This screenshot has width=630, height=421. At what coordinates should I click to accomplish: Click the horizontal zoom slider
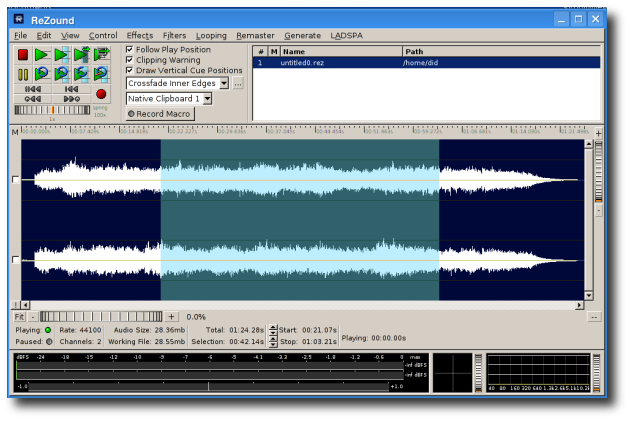point(100,317)
